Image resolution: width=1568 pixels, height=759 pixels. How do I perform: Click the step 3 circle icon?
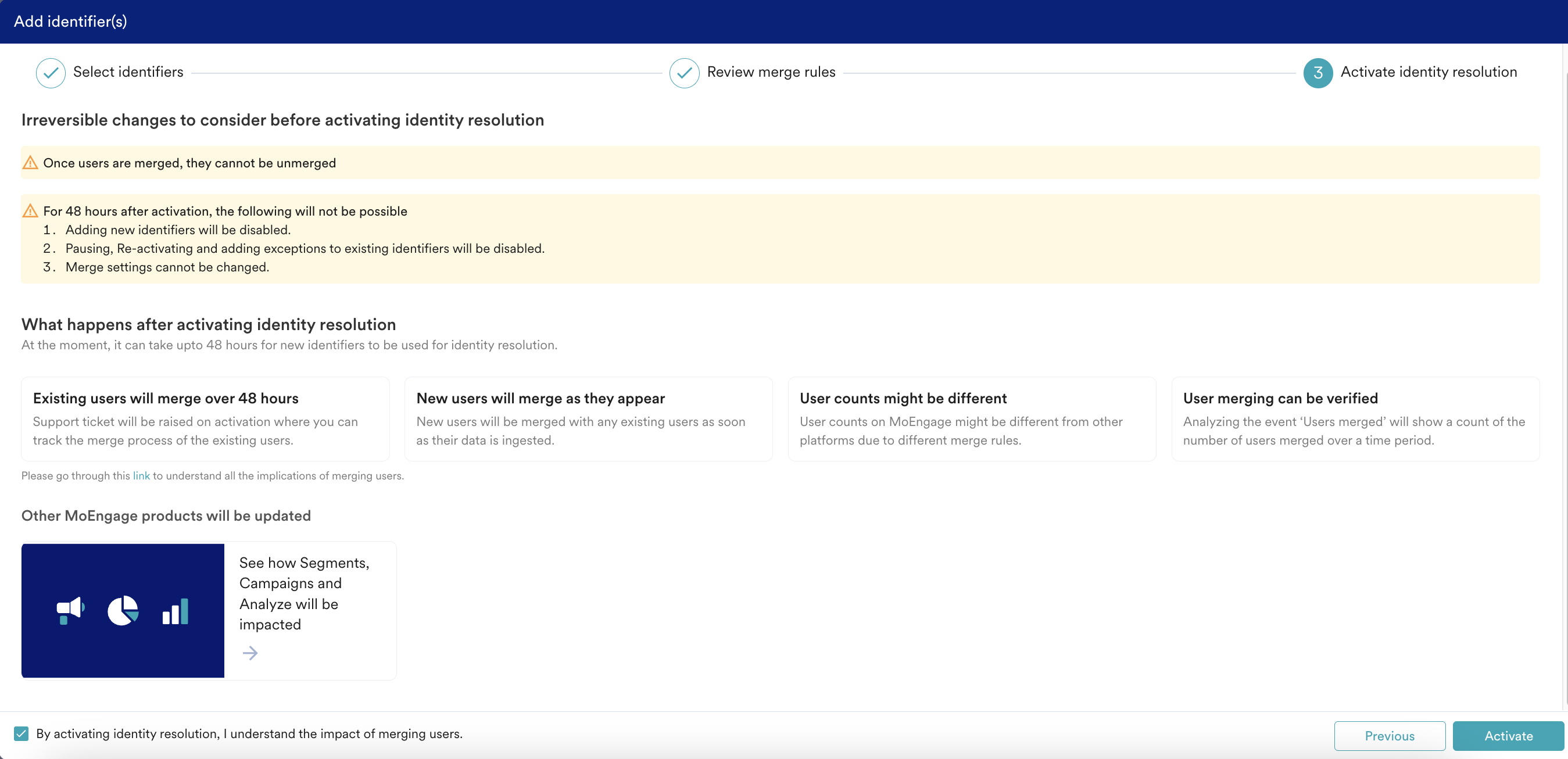[1318, 73]
